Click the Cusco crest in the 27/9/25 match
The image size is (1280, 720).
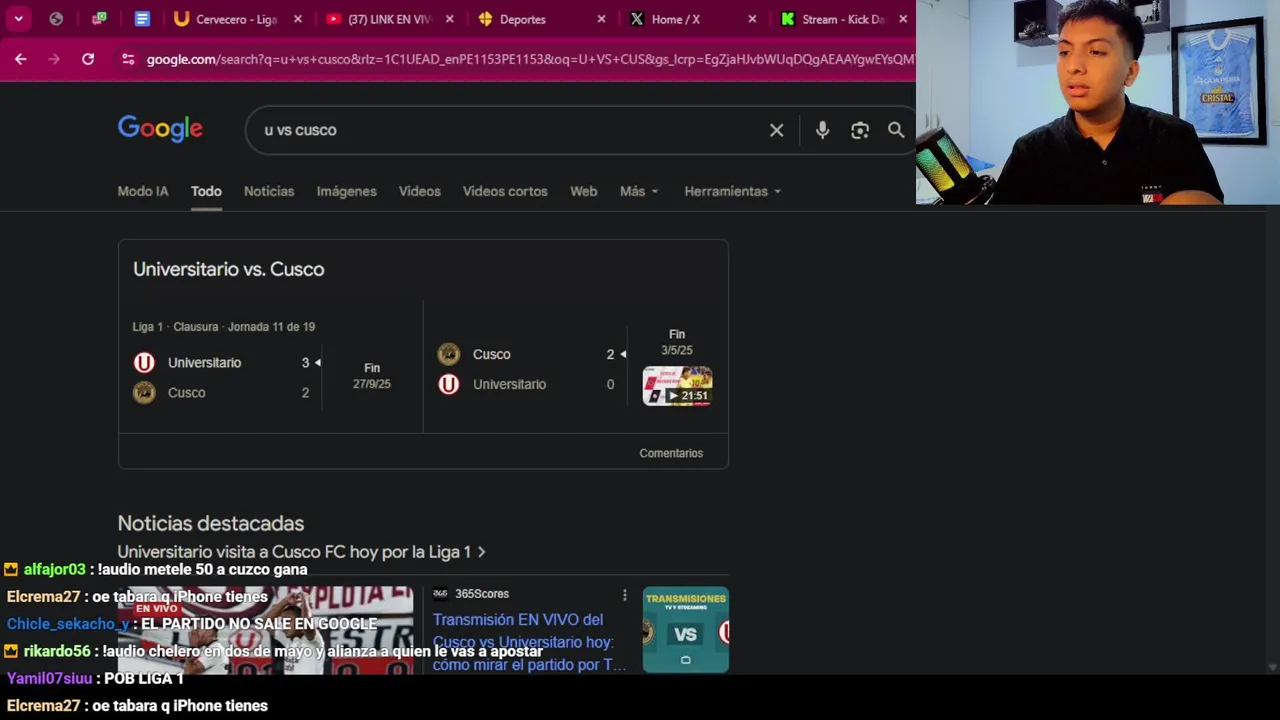point(144,392)
